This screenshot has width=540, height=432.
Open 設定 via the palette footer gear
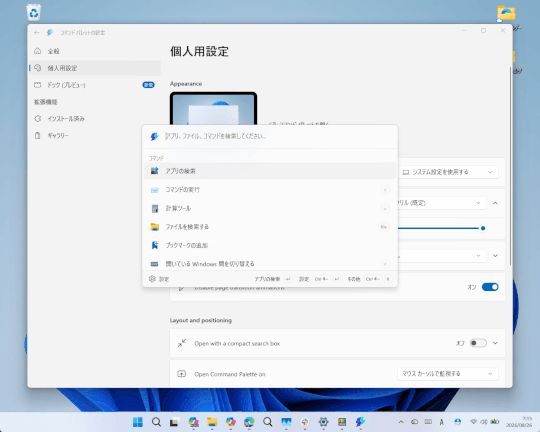click(159, 279)
